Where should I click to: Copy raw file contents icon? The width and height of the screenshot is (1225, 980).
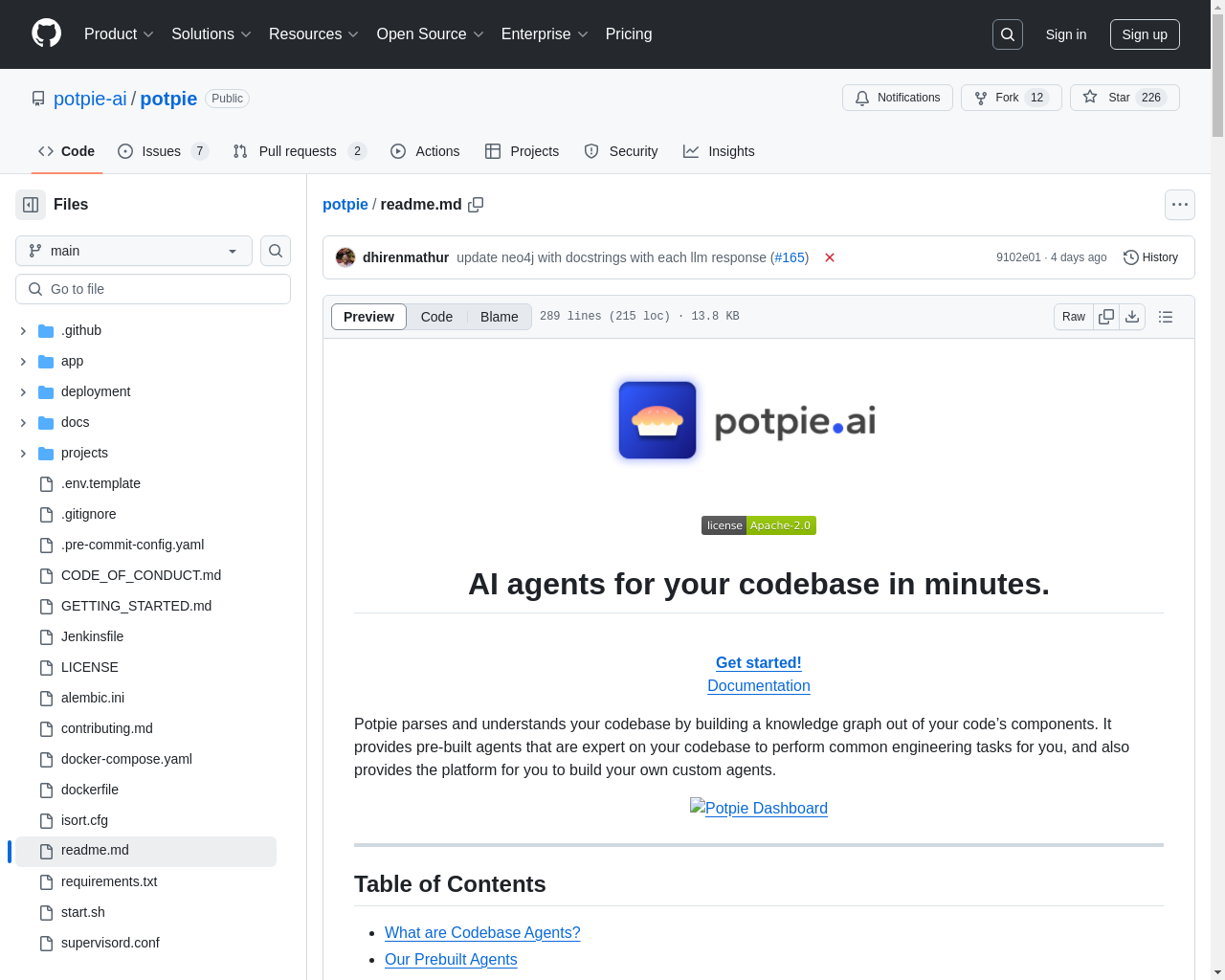click(x=1106, y=317)
